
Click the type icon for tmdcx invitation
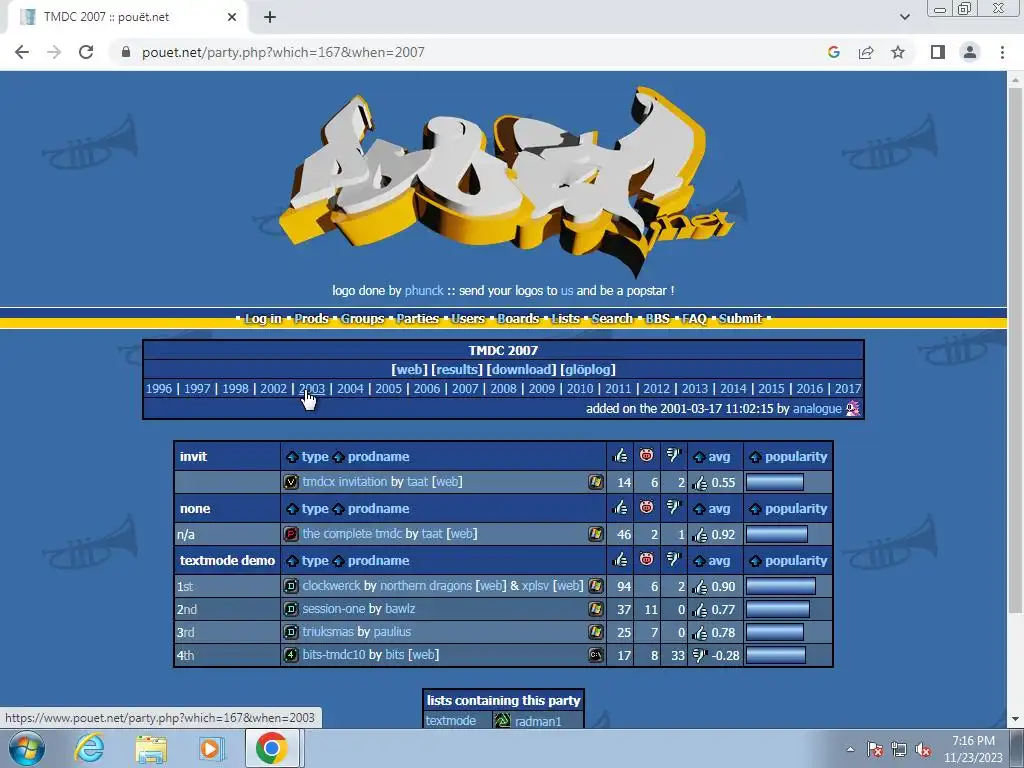point(291,482)
